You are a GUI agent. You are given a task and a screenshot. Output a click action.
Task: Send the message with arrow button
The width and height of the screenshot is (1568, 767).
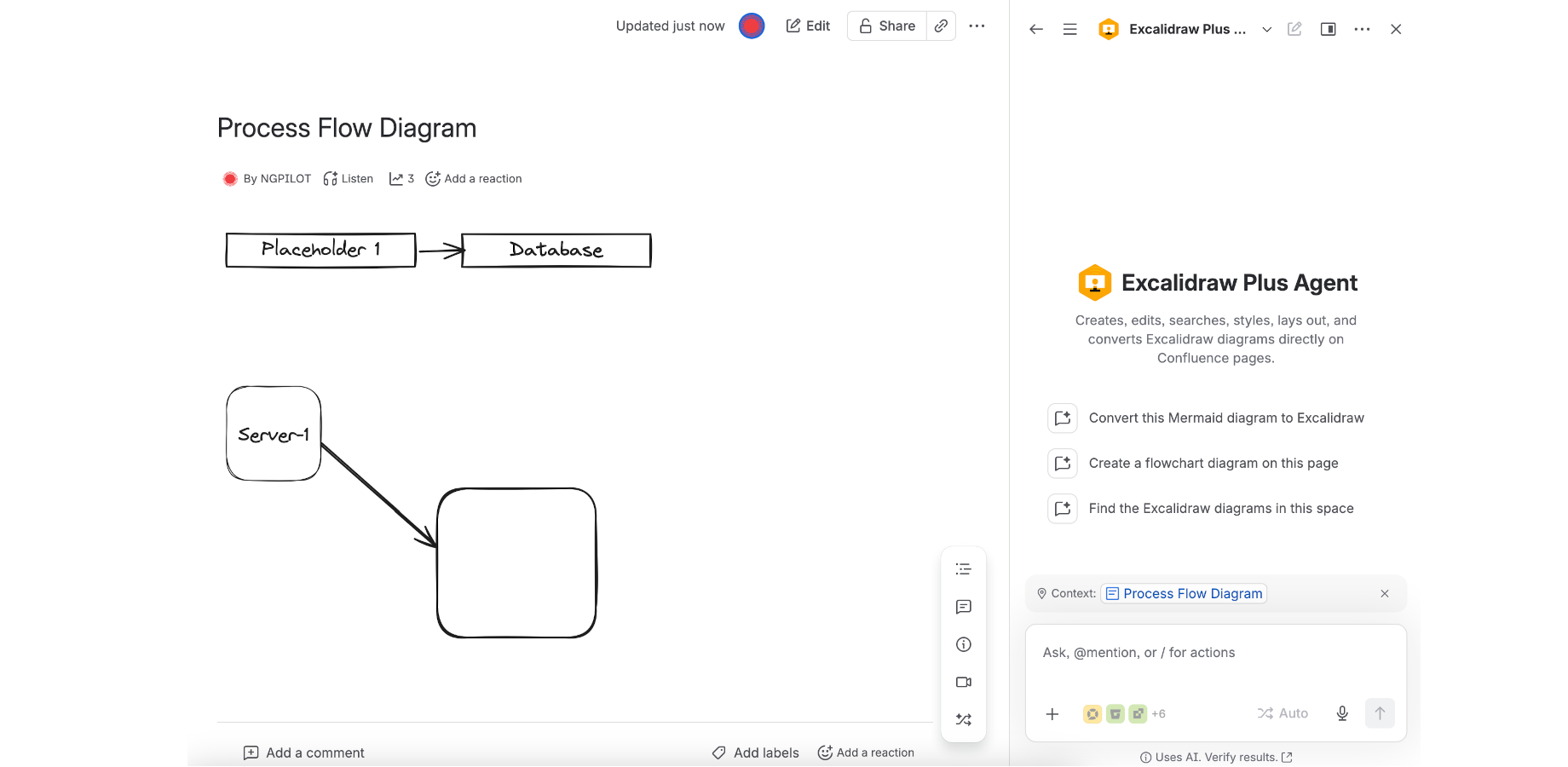coord(1380,713)
